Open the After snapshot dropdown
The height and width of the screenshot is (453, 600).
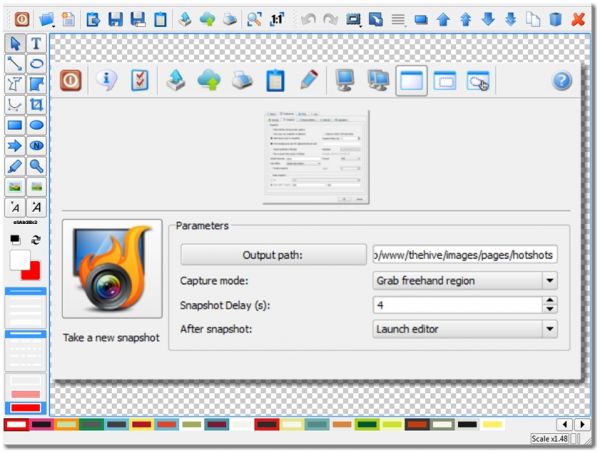(465, 329)
